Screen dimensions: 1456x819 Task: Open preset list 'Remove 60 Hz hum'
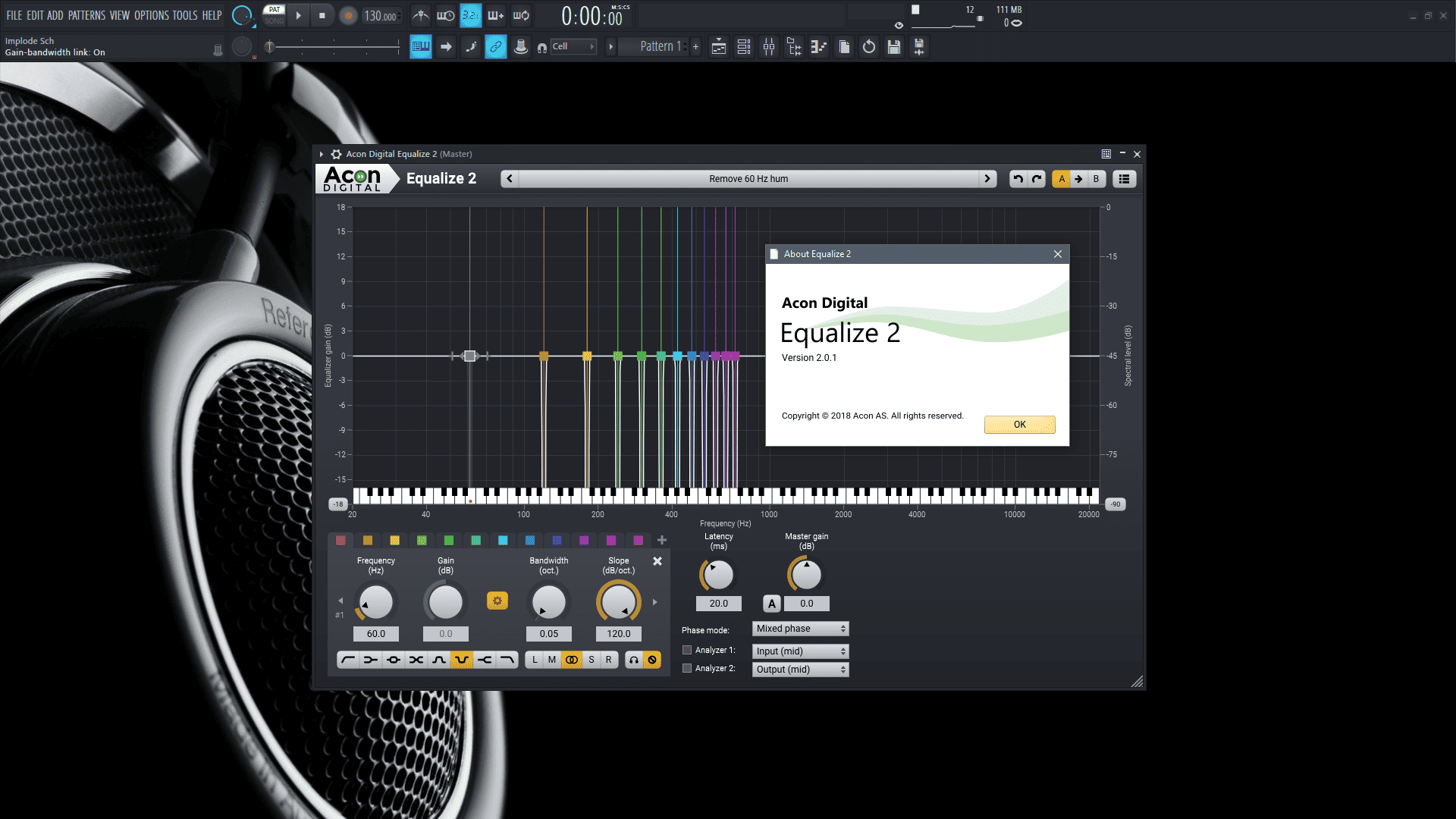click(748, 179)
